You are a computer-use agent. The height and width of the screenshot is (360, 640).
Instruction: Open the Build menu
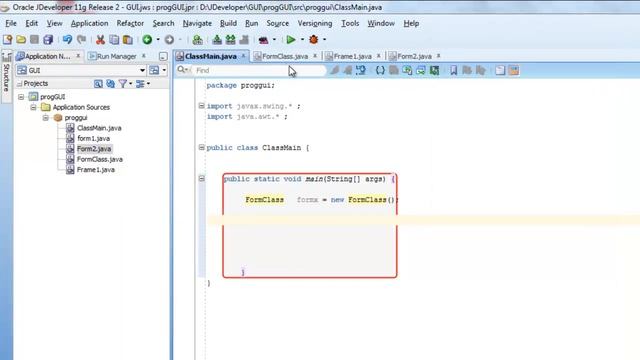pyautogui.click(x=228, y=23)
